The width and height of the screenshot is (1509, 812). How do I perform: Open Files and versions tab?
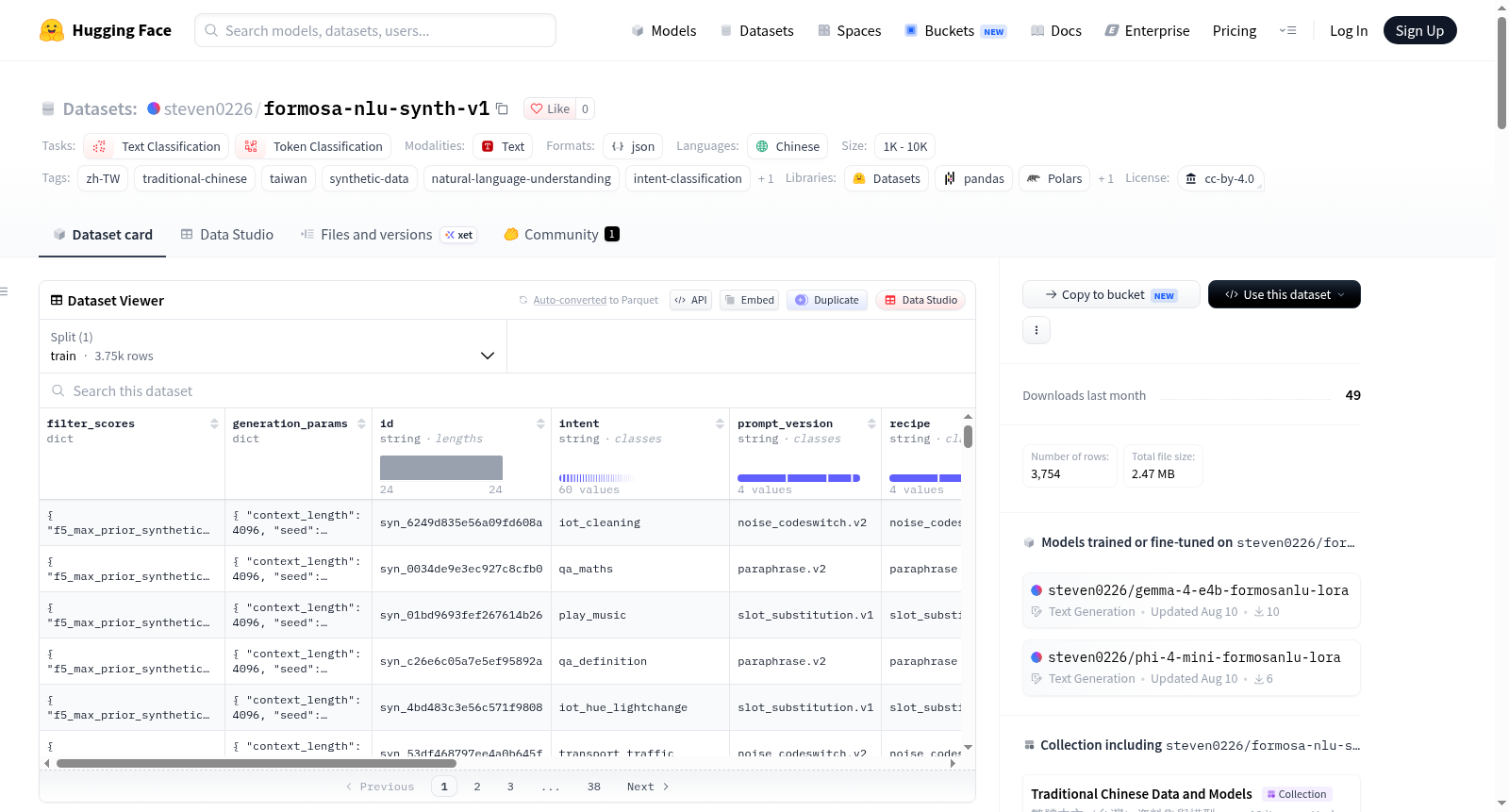(376, 234)
